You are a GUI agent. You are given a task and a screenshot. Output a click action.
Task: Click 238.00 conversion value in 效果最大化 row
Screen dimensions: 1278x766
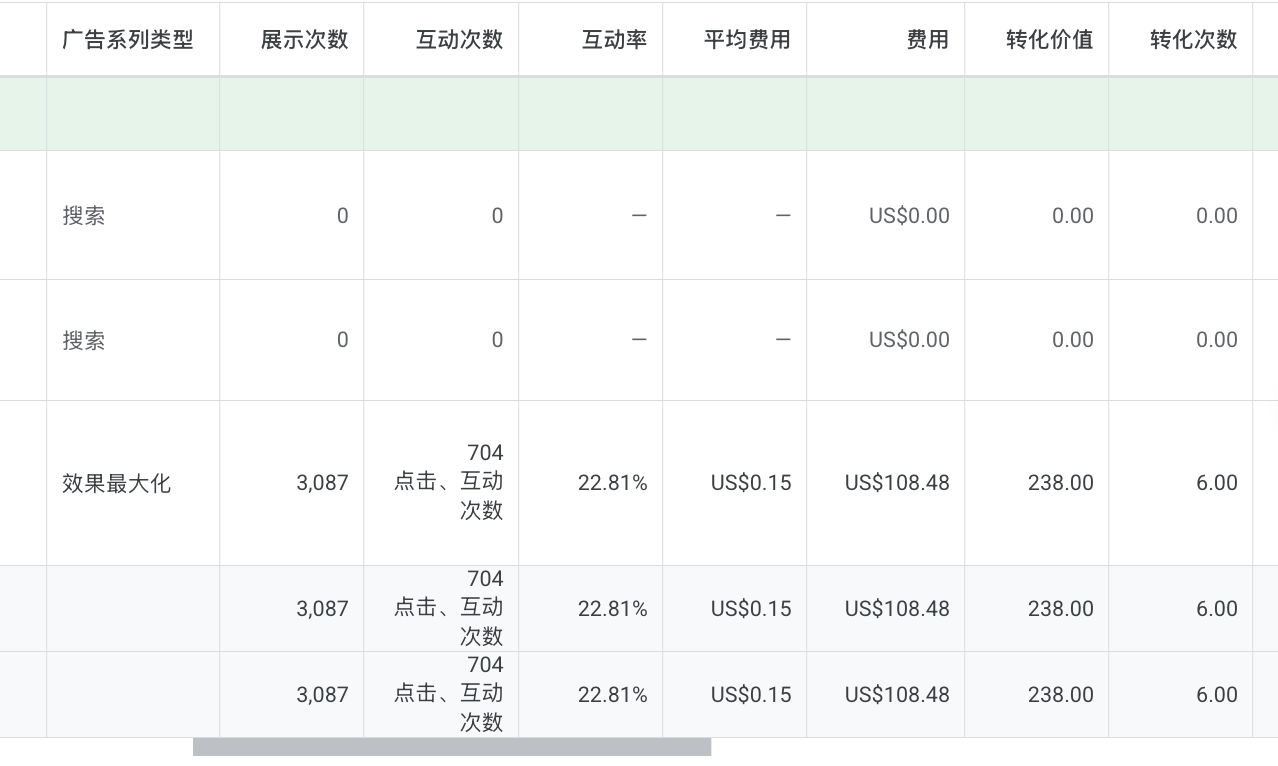pos(1060,483)
